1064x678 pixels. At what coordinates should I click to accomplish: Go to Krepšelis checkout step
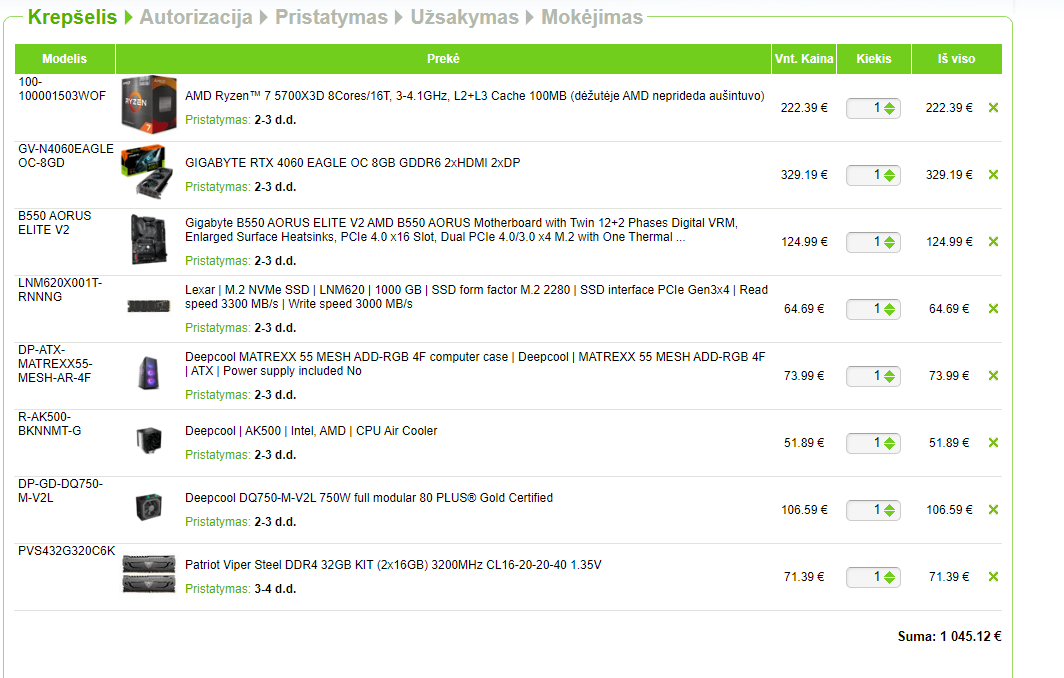tap(73, 17)
